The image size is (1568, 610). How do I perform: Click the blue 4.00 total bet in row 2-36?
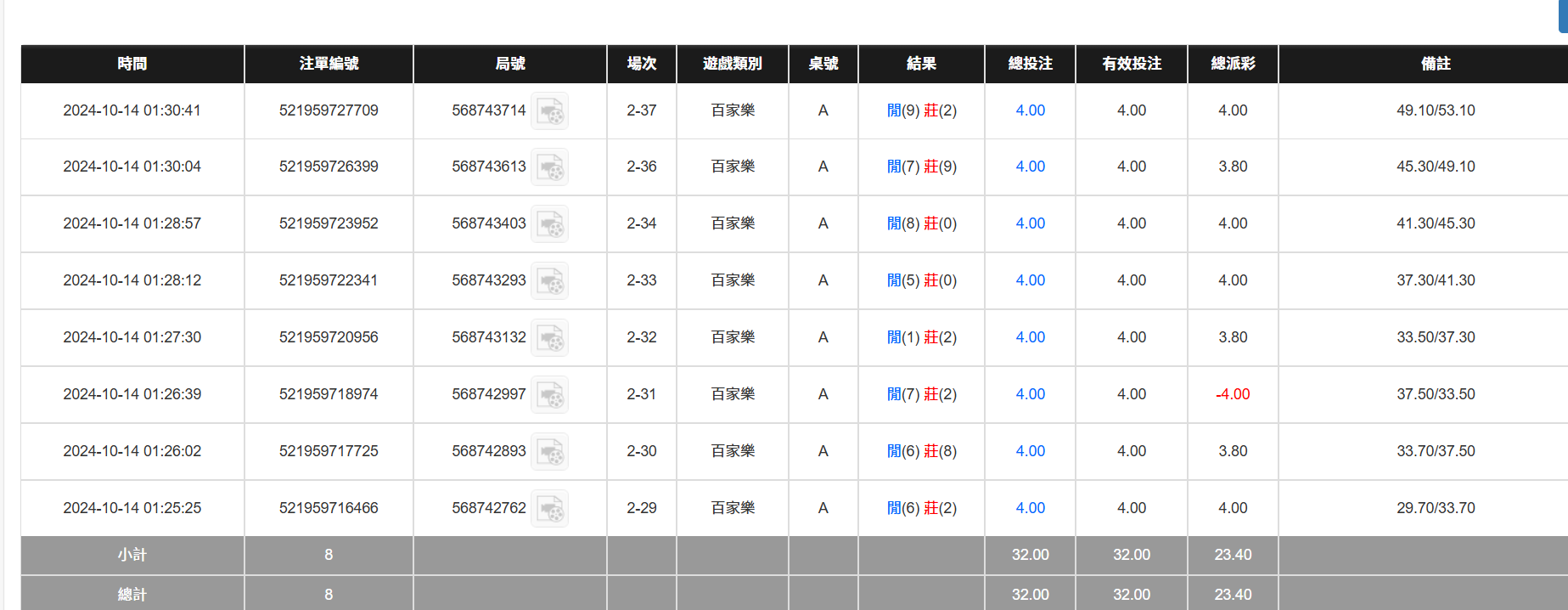[x=1030, y=167]
